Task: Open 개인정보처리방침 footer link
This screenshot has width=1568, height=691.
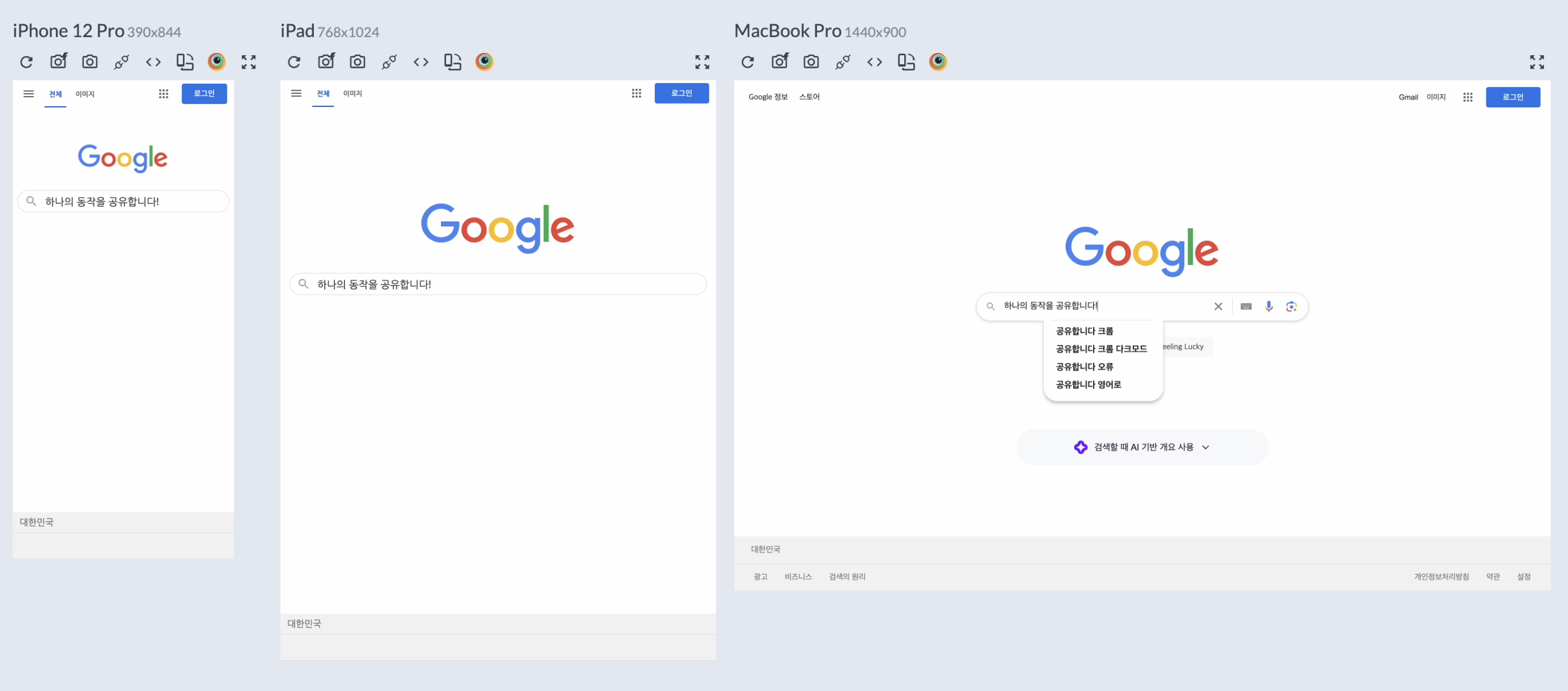Action: click(x=1442, y=577)
